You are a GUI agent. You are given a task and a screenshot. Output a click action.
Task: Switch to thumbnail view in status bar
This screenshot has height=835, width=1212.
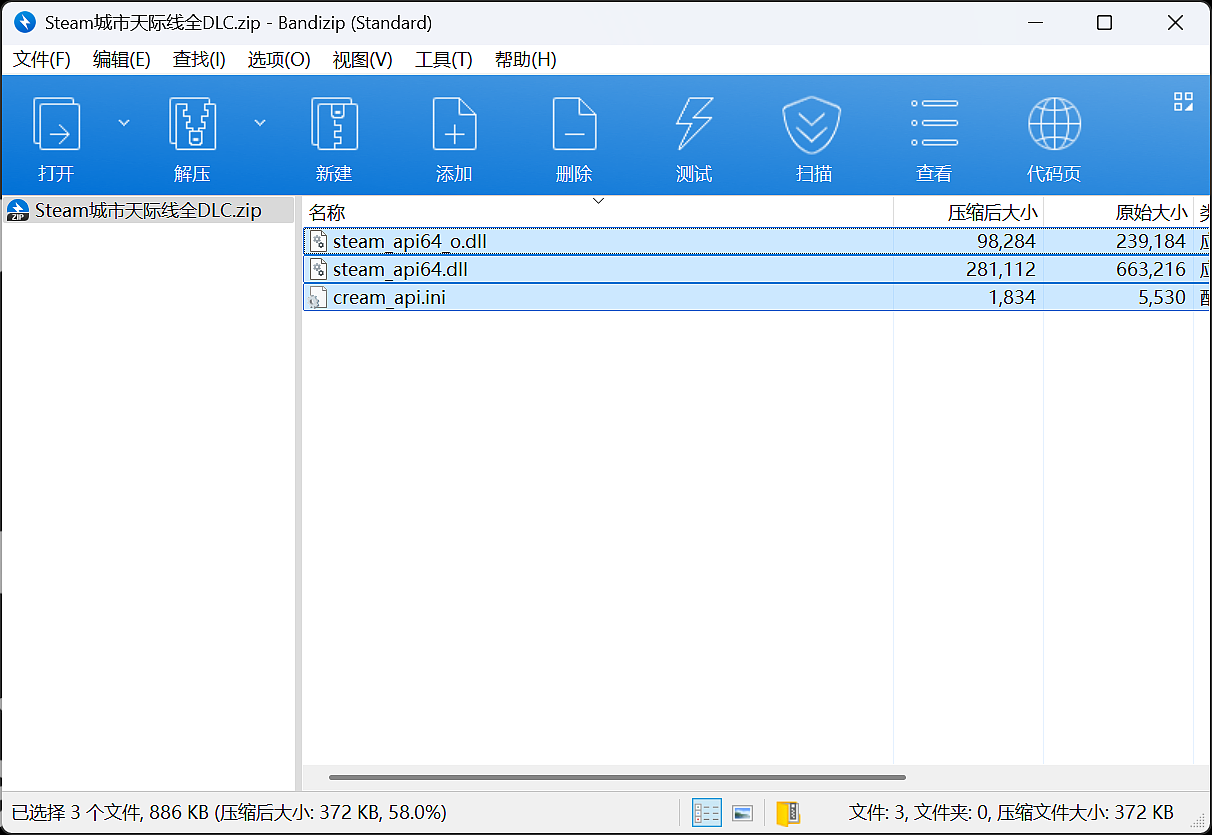pos(742,813)
